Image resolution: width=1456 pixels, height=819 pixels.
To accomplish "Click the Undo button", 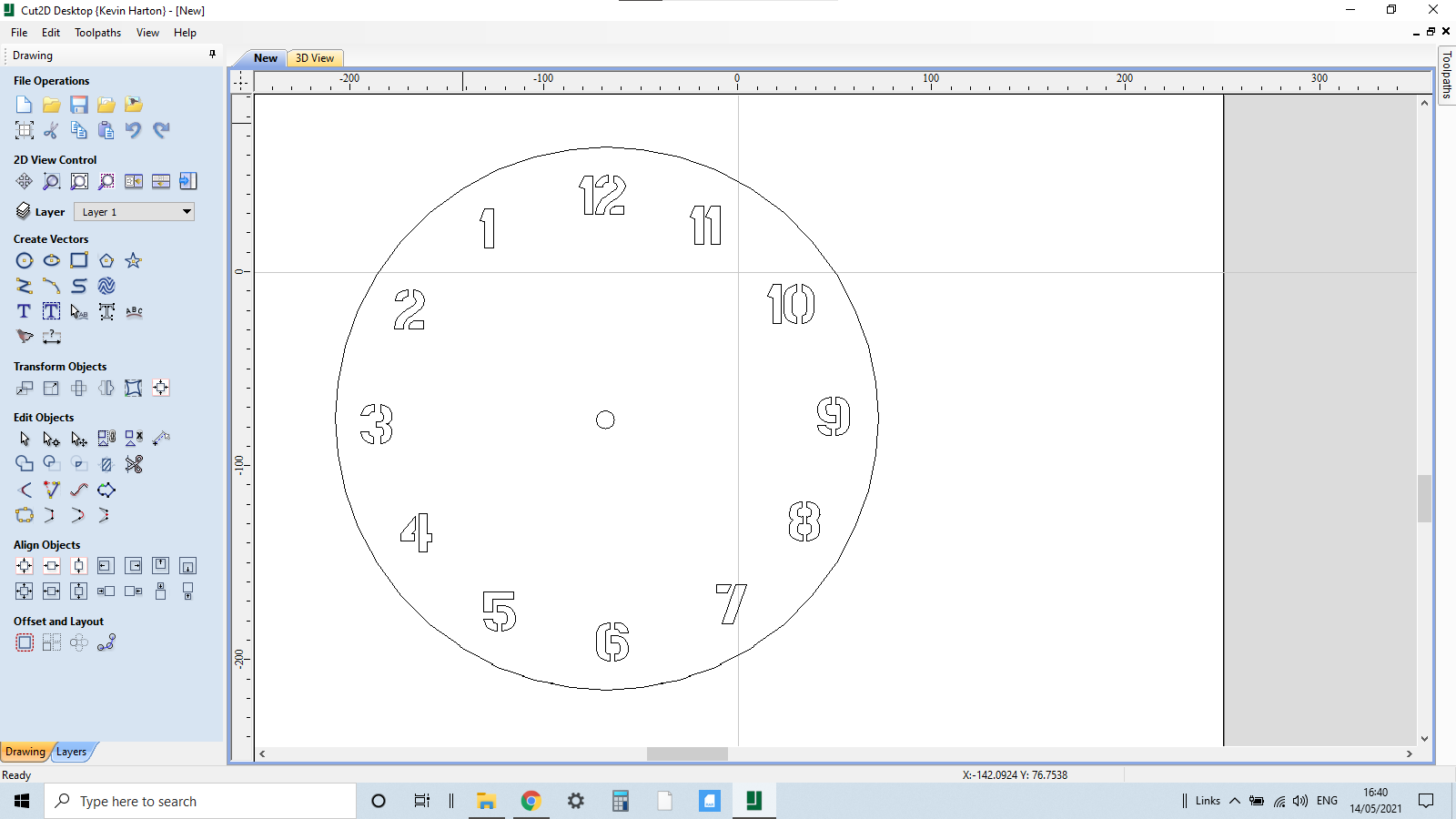I will pos(133,130).
